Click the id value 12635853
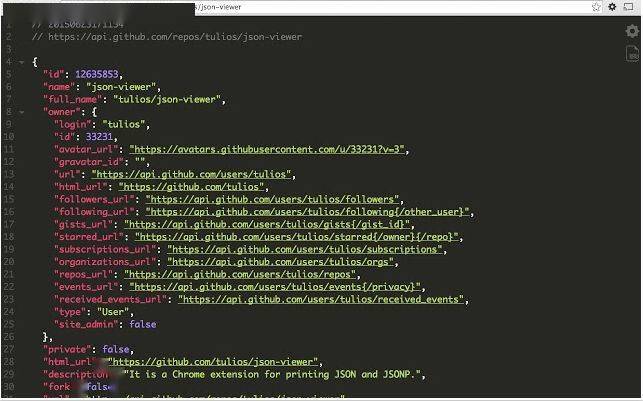Viewport: 643px width, 401px height. pyautogui.click(x=97, y=74)
